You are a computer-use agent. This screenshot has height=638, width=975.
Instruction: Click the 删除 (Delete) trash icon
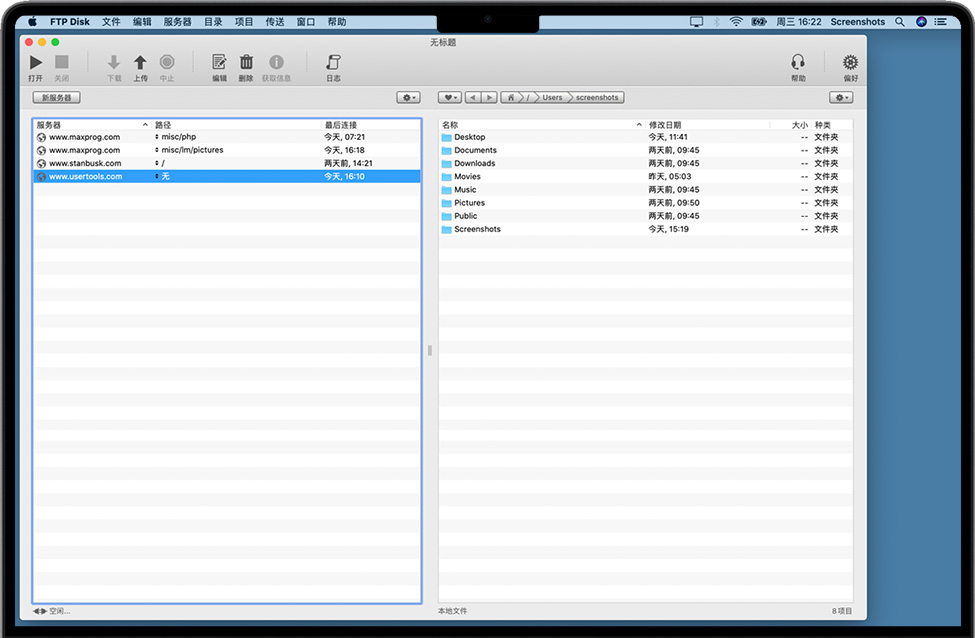[246, 62]
